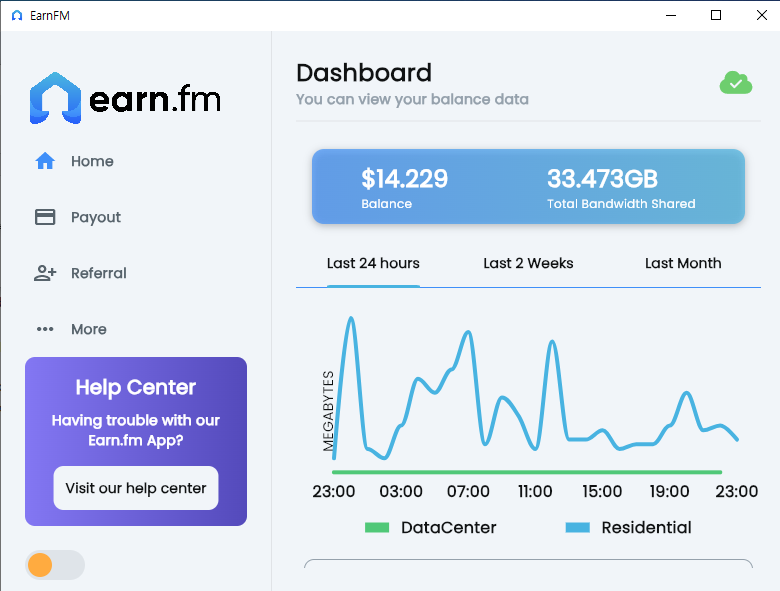Toggle the orange theme switch

pyautogui.click(x=55, y=565)
